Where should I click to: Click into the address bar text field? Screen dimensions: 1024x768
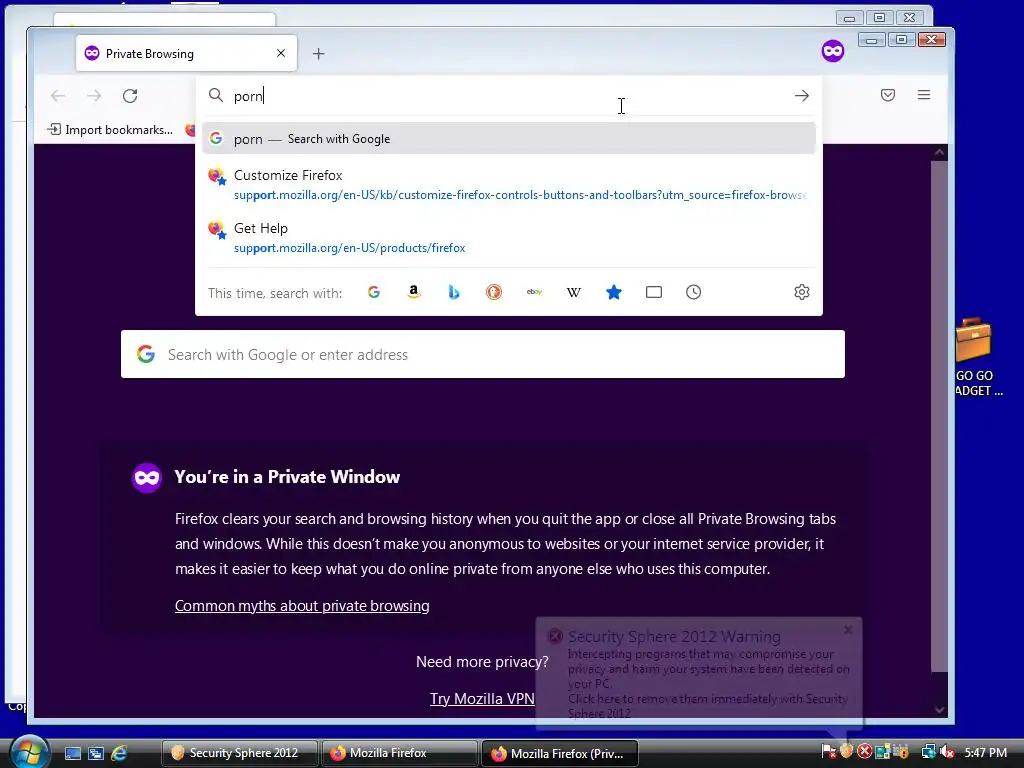click(x=509, y=96)
